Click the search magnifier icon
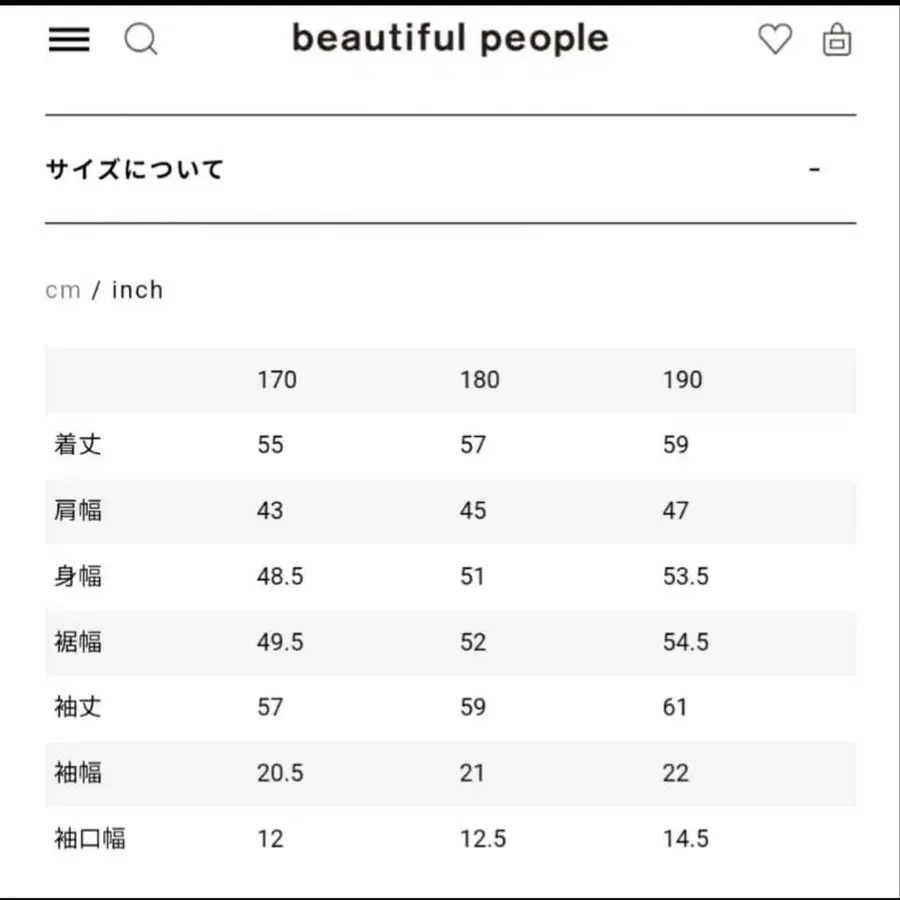This screenshot has width=900, height=900. (142, 40)
